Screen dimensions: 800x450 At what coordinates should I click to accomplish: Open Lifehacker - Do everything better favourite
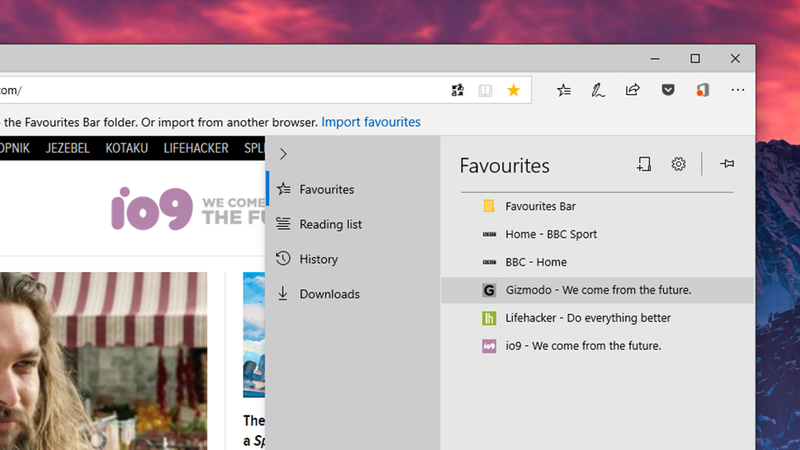coord(597,318)
